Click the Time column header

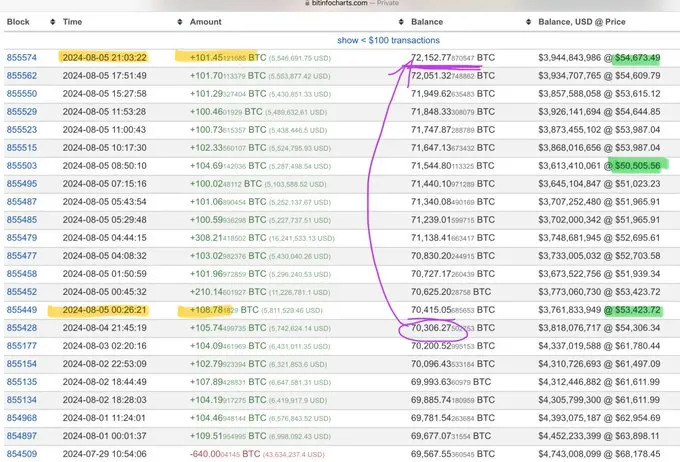[x=72, y=22]
